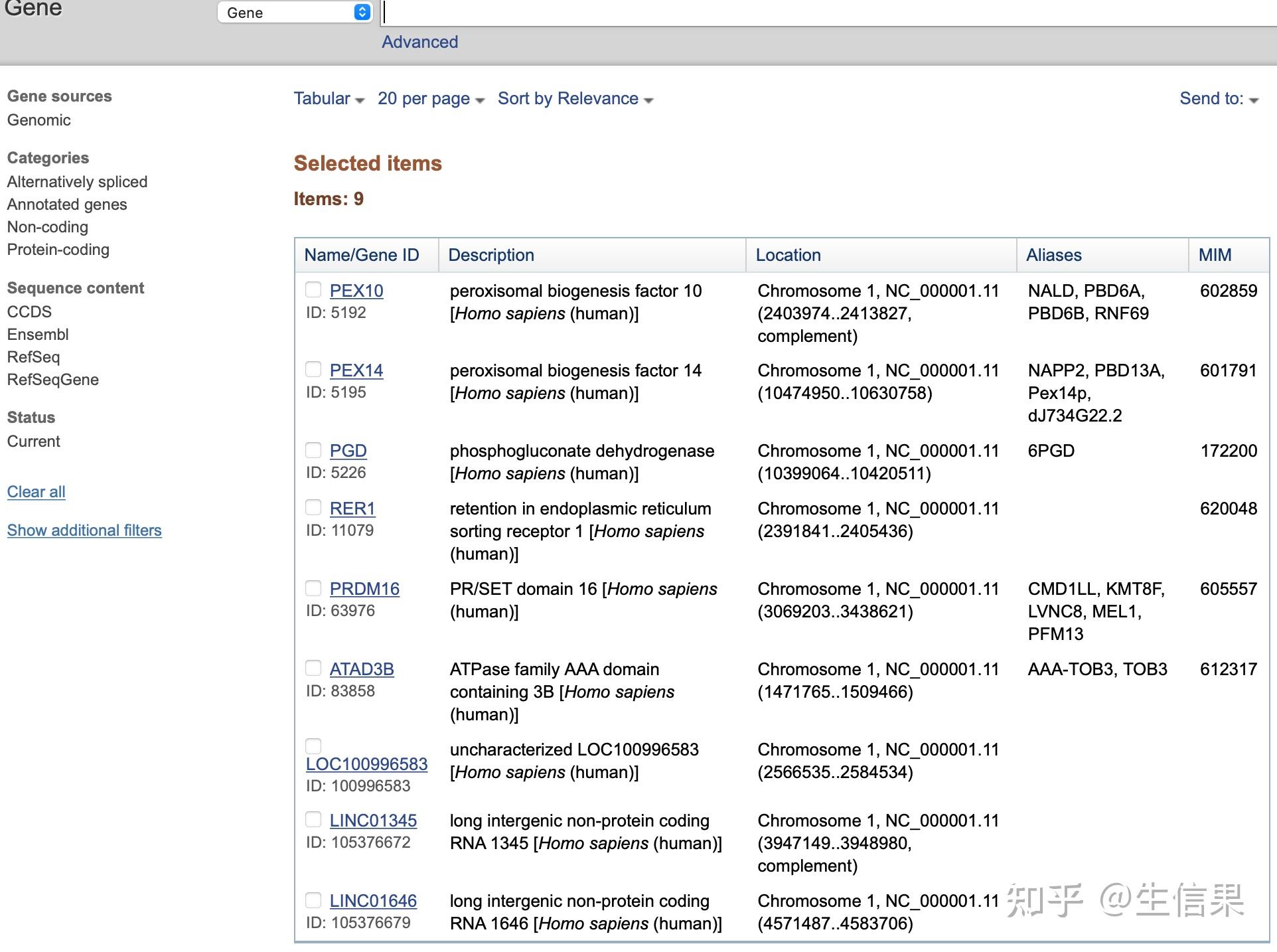Open the Advanced search link
The height and width of the screenshot is (952, 1277).
click(x=419, y=42)
